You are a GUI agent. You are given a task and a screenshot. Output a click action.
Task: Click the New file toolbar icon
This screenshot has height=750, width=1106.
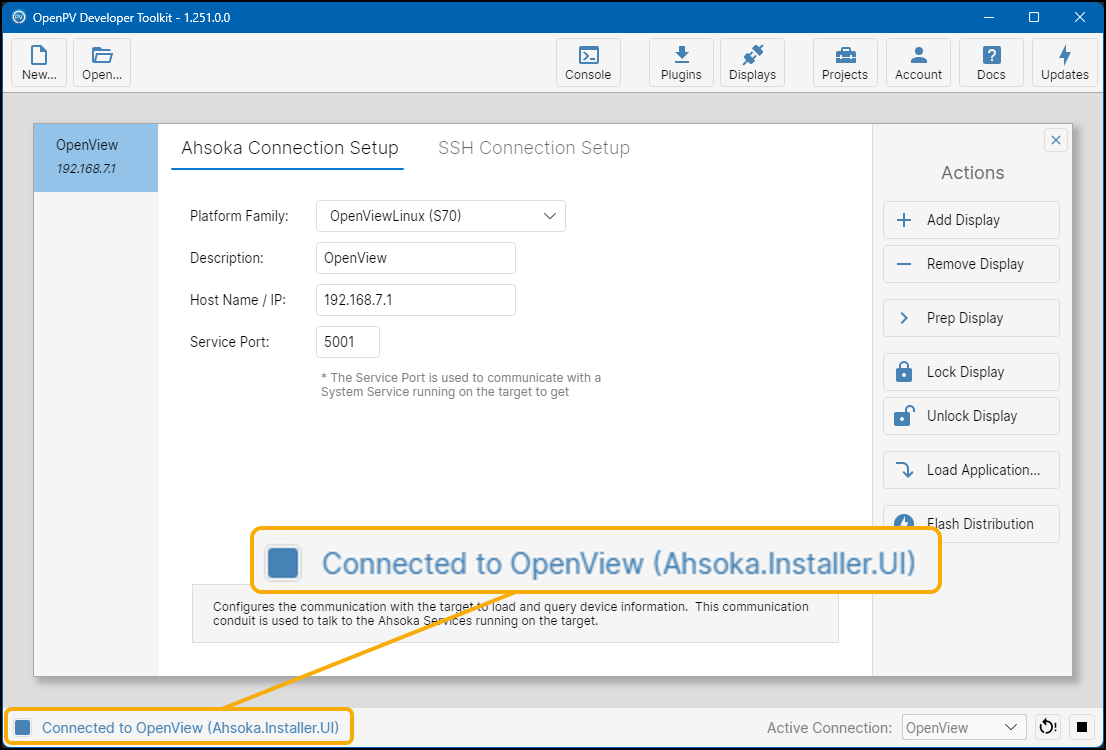39,63
